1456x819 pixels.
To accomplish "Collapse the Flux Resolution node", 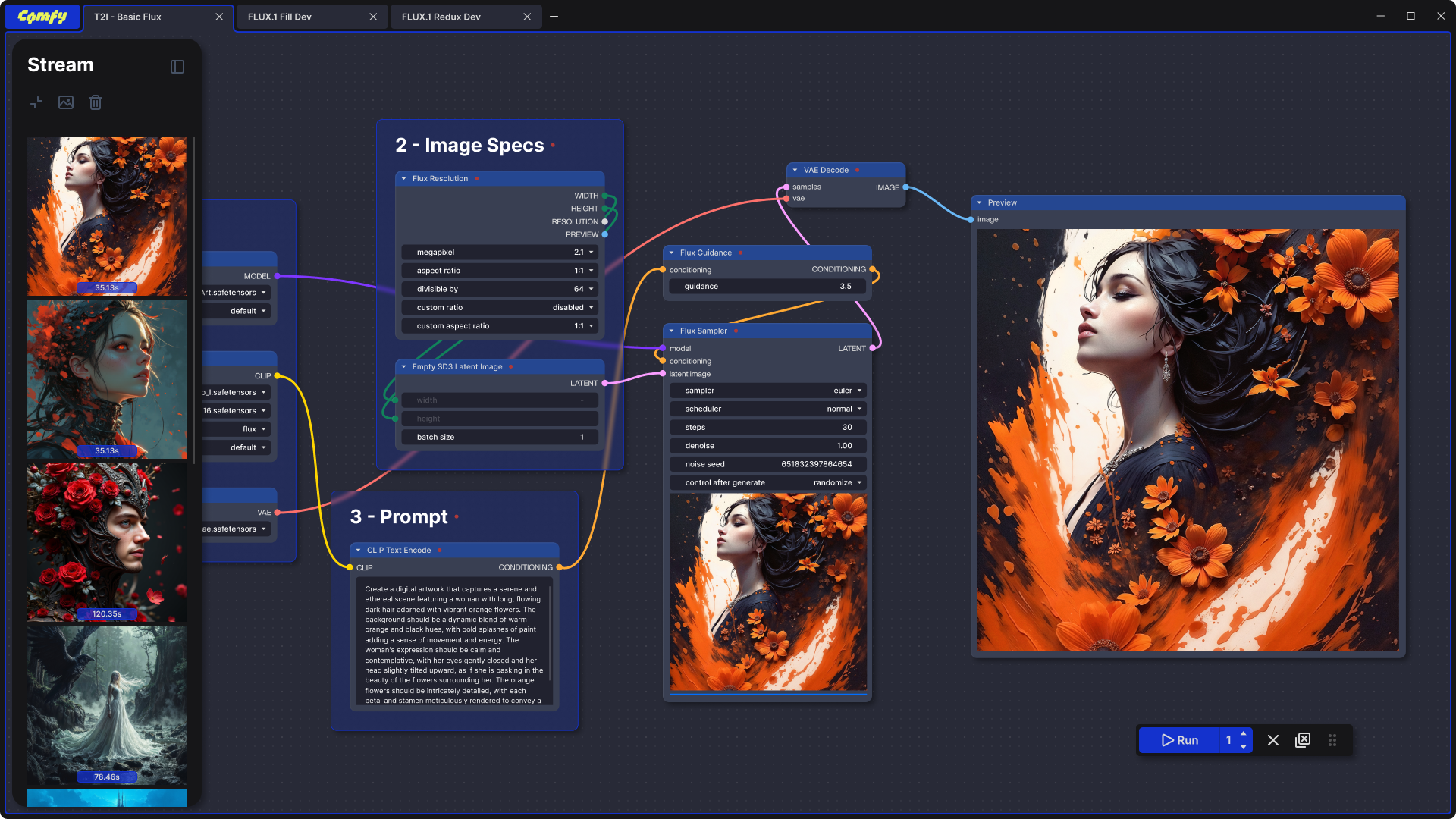I will tap(404, 179).
